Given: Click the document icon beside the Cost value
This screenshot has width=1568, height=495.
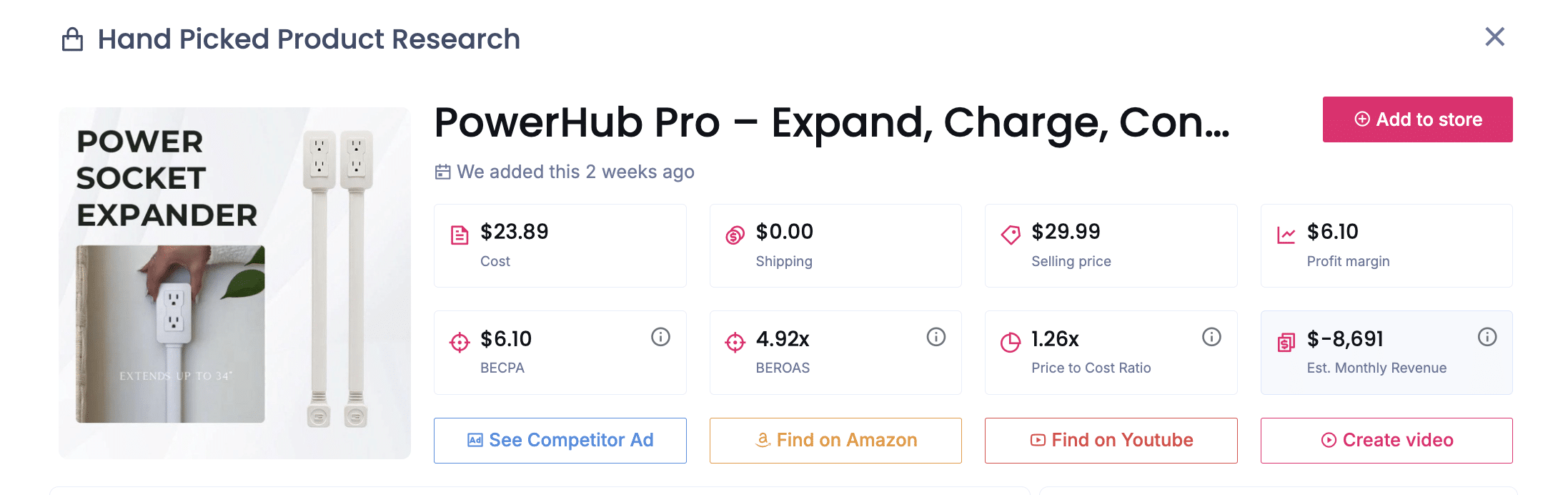Looking at the screenshot, I should pyautogui.click(x=460, y=232).
